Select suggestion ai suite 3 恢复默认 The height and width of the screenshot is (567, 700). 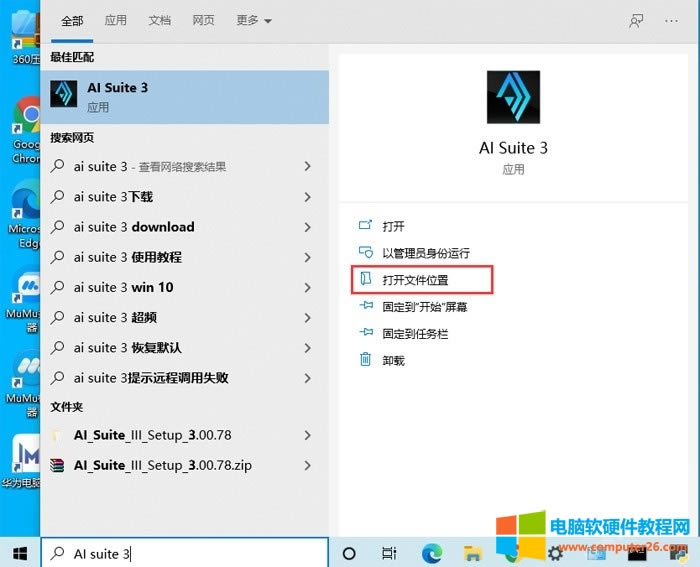[185, 348]
